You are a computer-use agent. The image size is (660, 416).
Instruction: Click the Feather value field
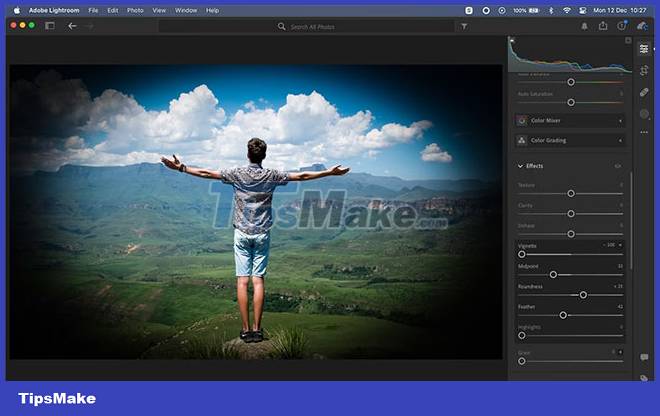pos(620,307)
